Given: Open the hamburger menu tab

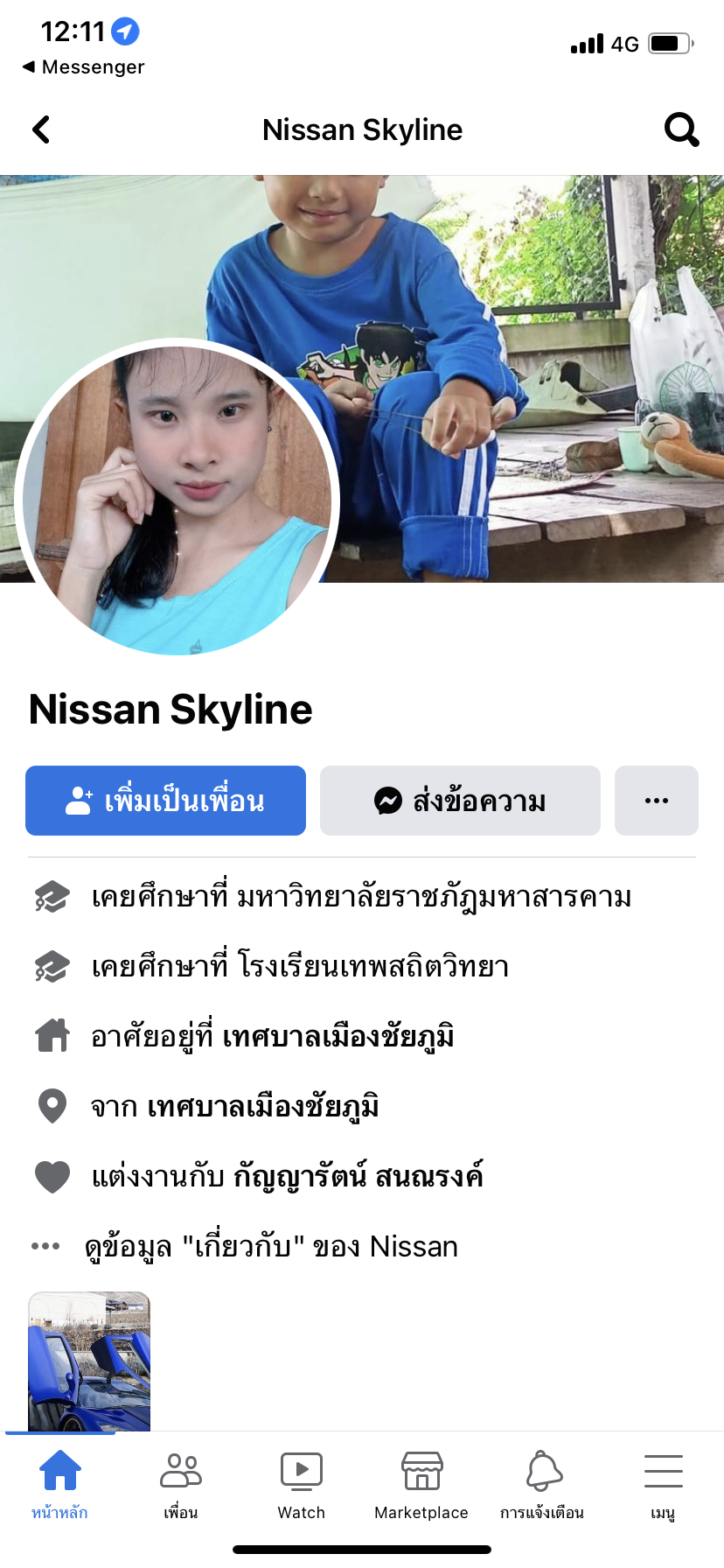Looking at the screenshot, I should tap(663, 1484).
